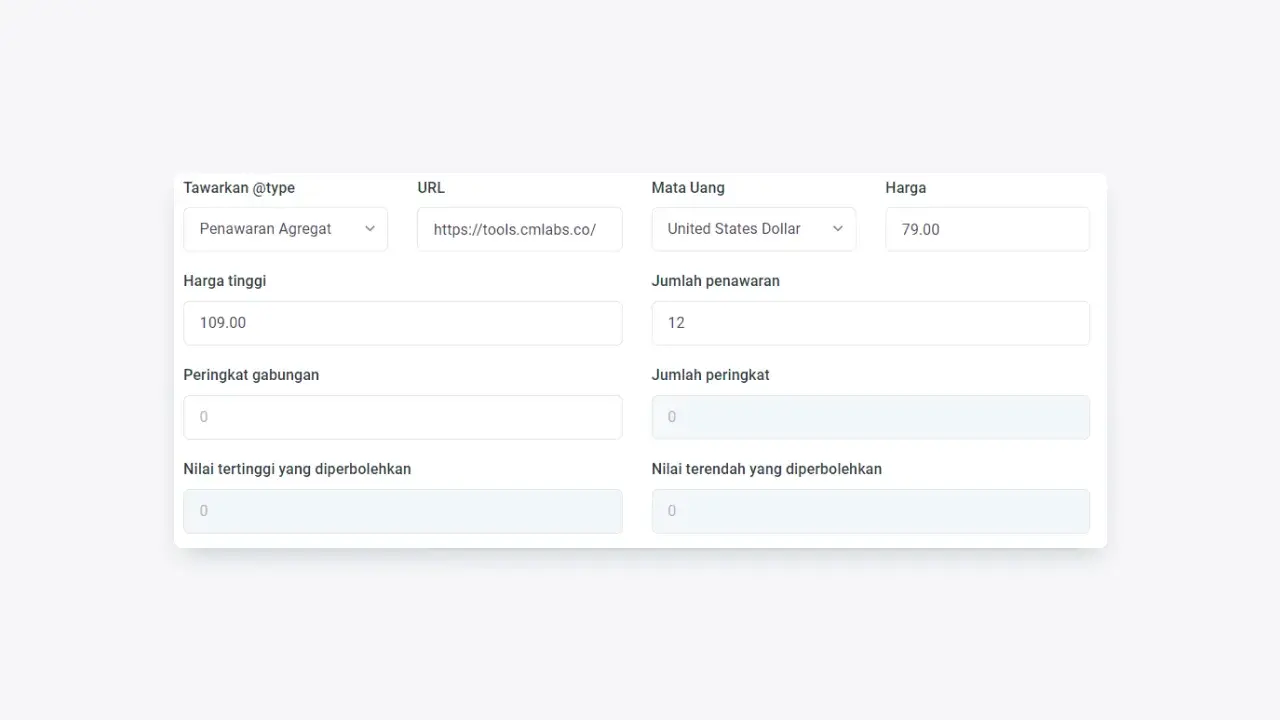Screen dimensions: 1280x720
Task: Click the "URL" field label
Action: [431, 188]
